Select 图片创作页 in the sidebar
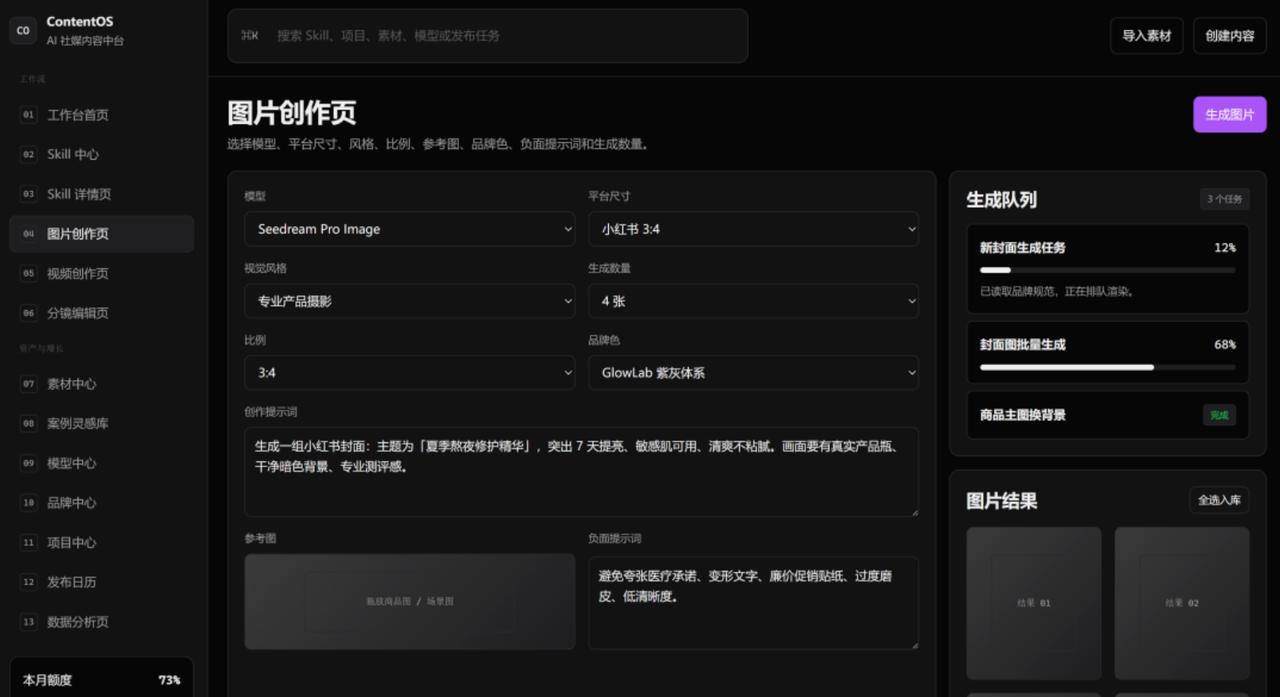 pyautogui.click(x=101, y=234)
